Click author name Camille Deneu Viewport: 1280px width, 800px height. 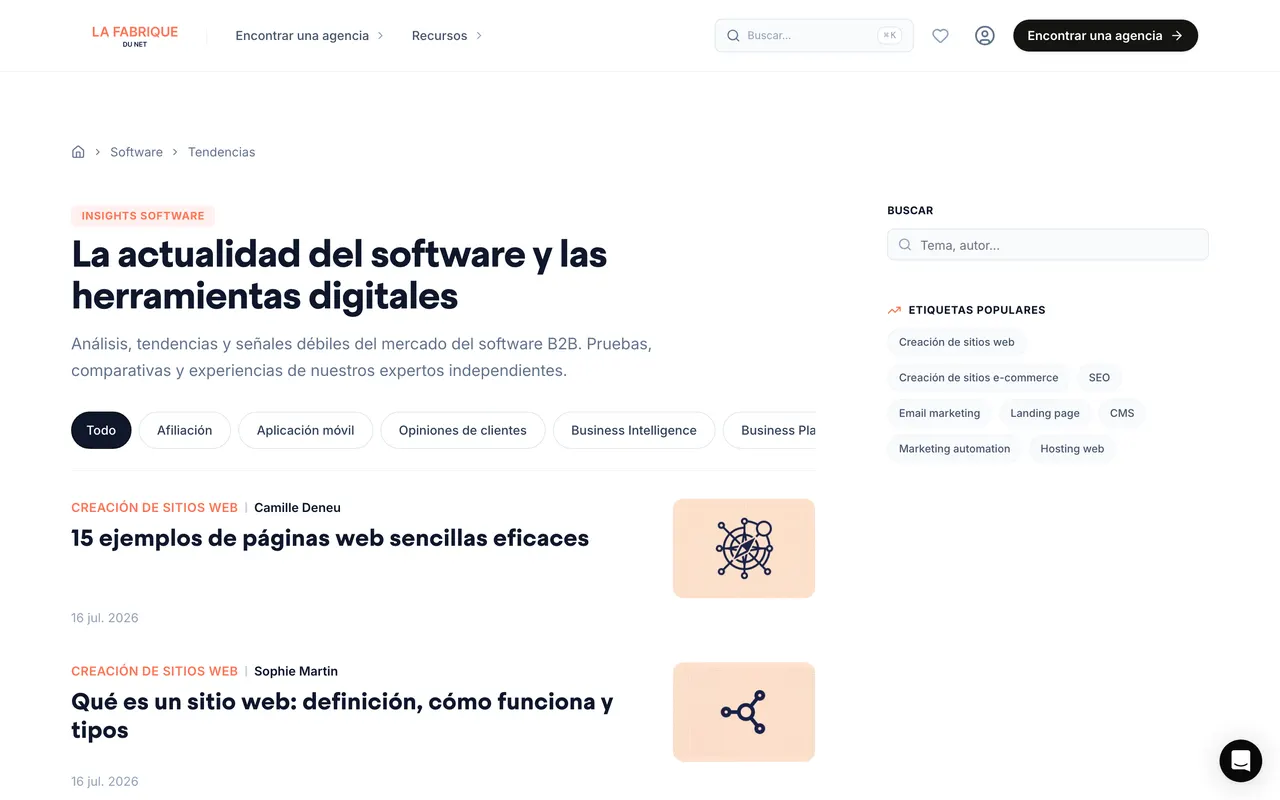click(x=297, y=508)
